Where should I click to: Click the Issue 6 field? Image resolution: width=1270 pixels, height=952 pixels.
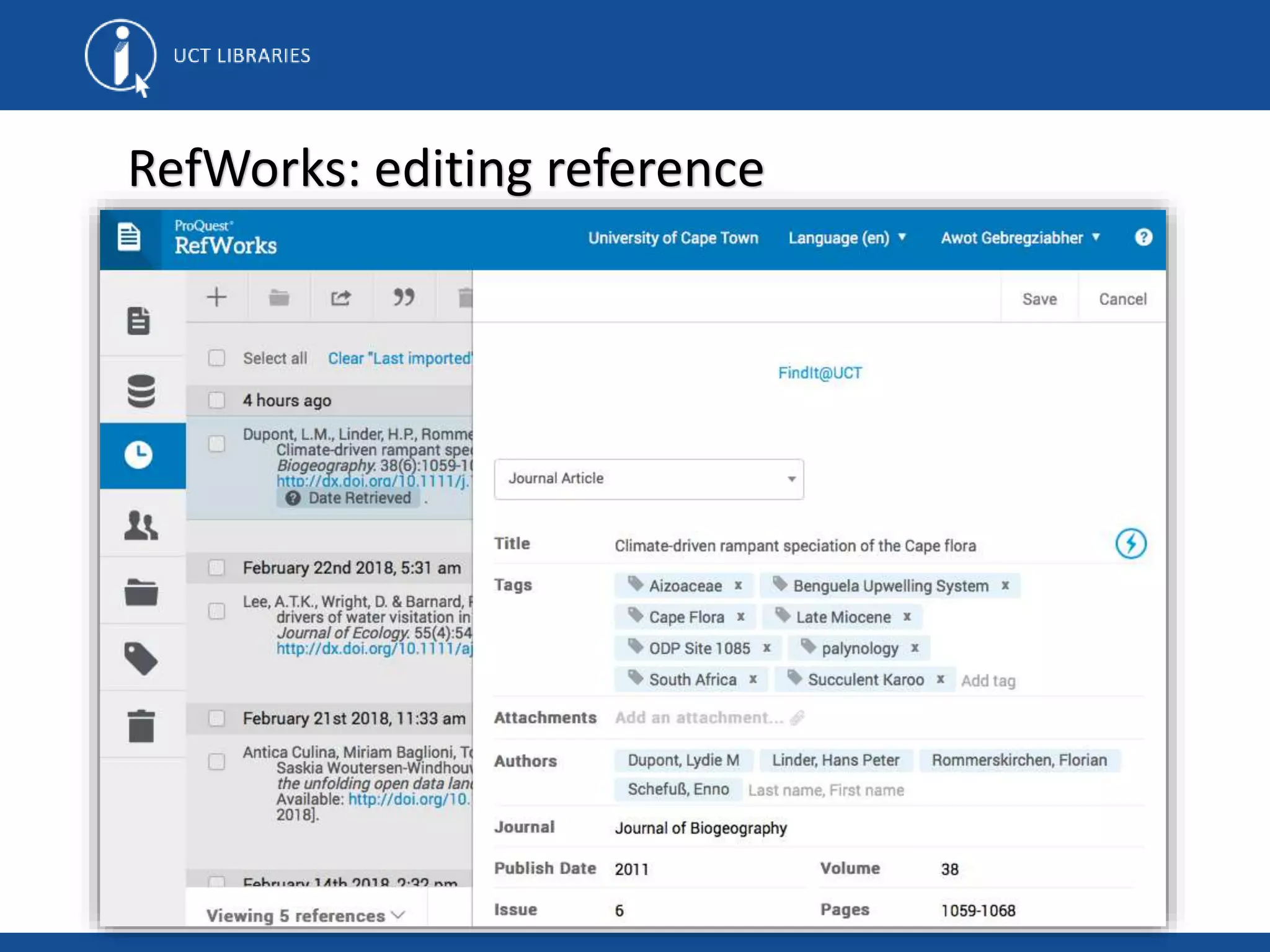coord(619,910)
